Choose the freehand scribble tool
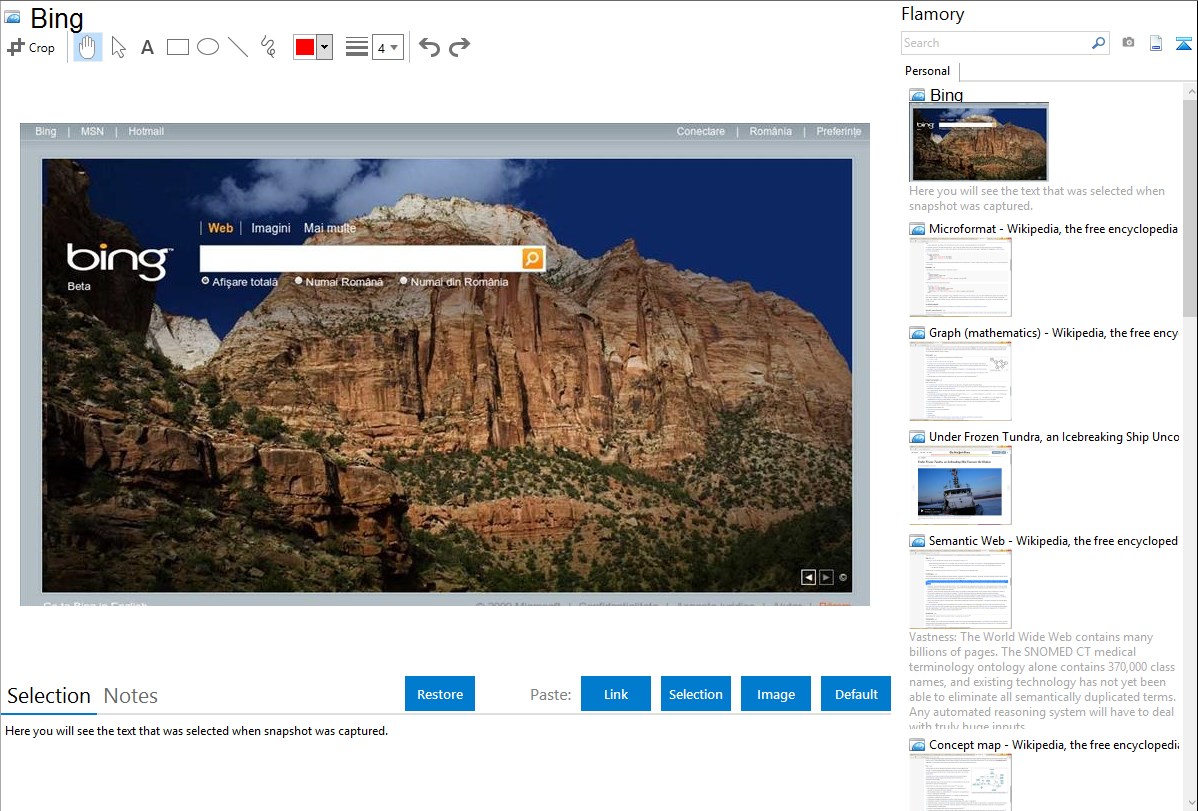The height and width of the screenshot is (811, 1198). [268, 47]
